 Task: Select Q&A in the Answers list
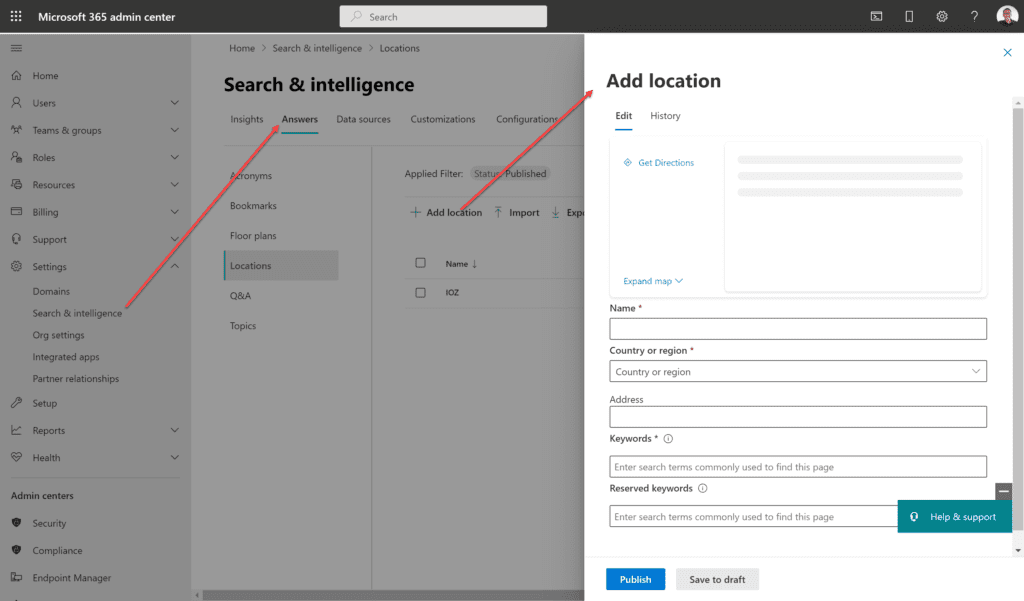coord(240,296)
